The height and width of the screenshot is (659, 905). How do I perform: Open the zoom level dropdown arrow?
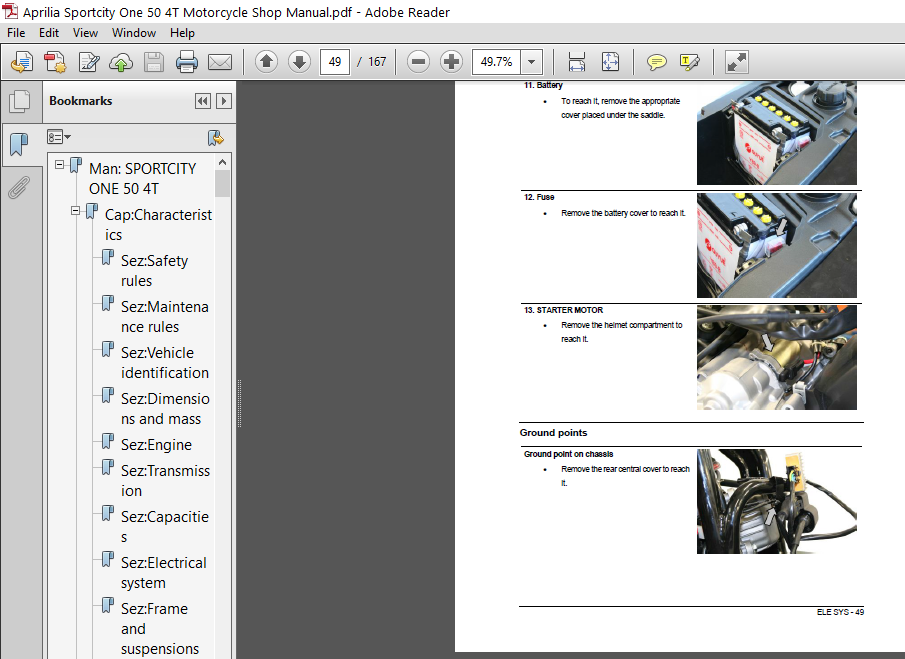[x=532, y=62]
